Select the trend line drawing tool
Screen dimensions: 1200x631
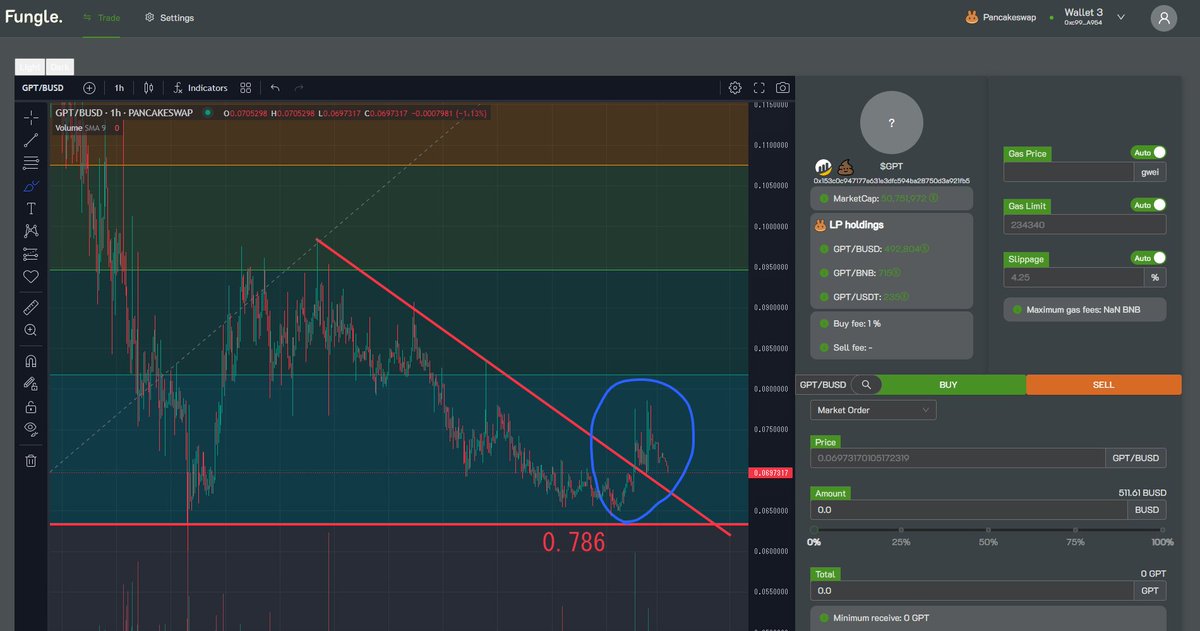coord(31,140)
